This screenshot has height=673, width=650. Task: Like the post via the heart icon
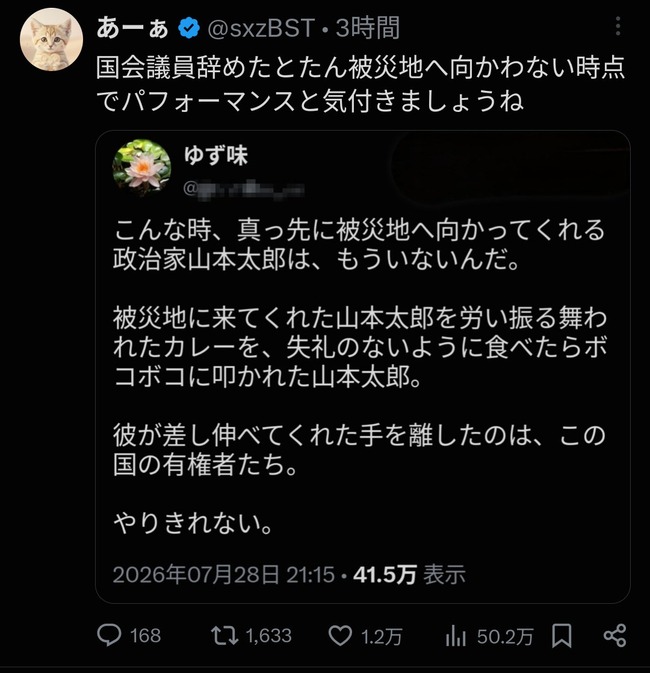tap(340, 636)
